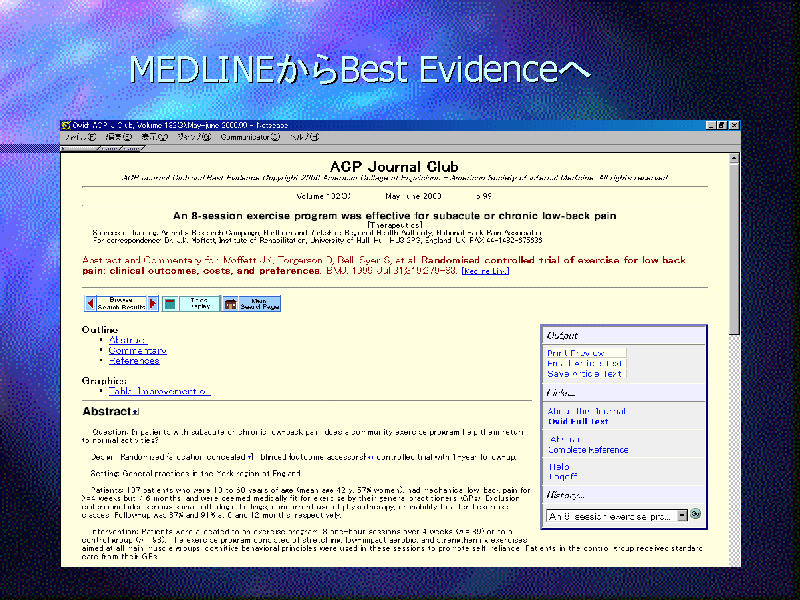Jump to References in the Outline

[134, 361]
